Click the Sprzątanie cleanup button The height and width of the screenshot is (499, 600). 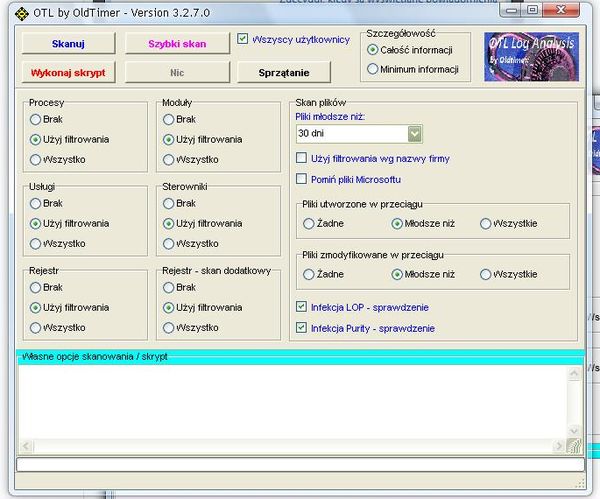coord(284,73)
